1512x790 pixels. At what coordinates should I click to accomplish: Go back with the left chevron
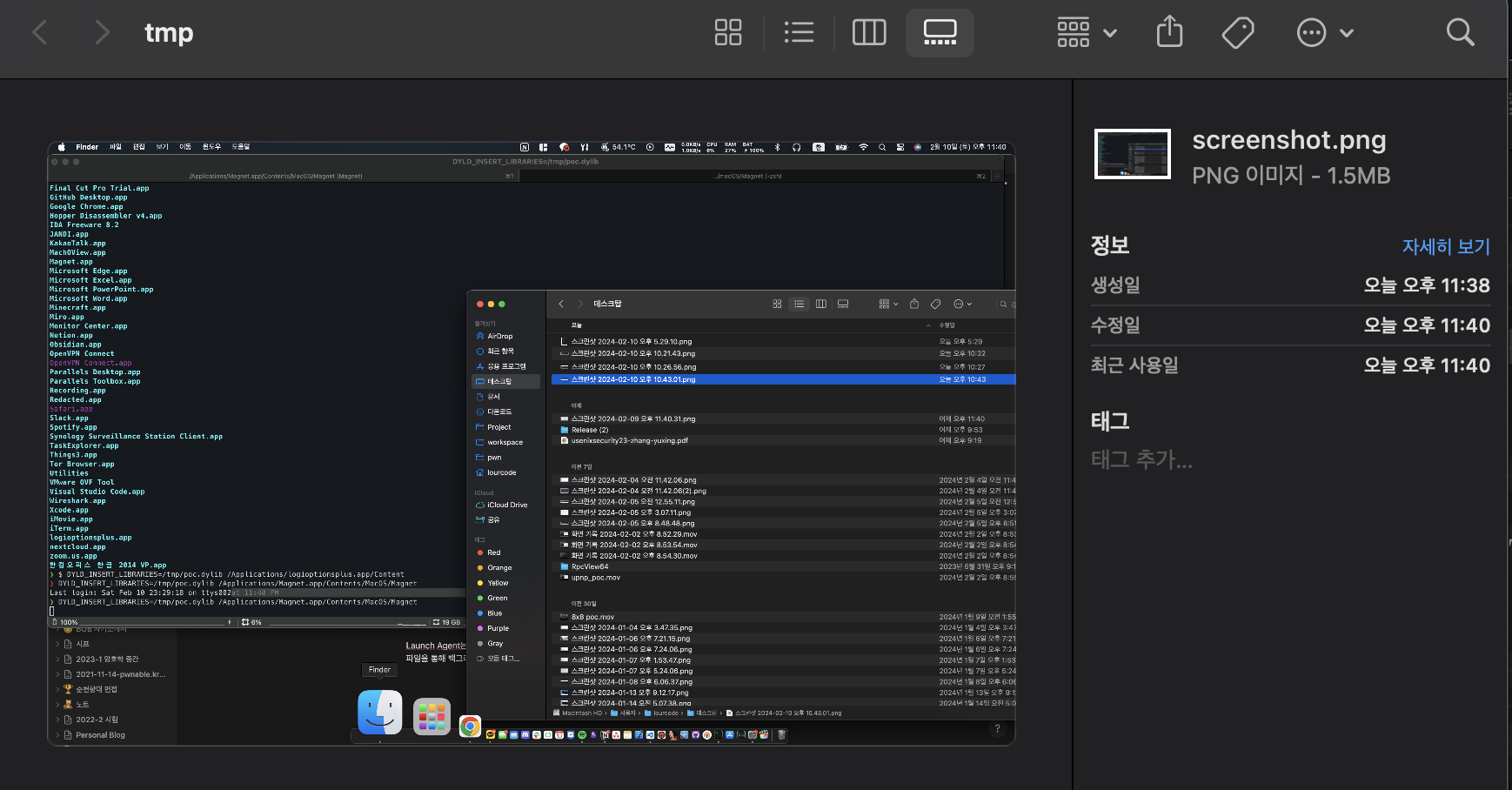(40, 33)
